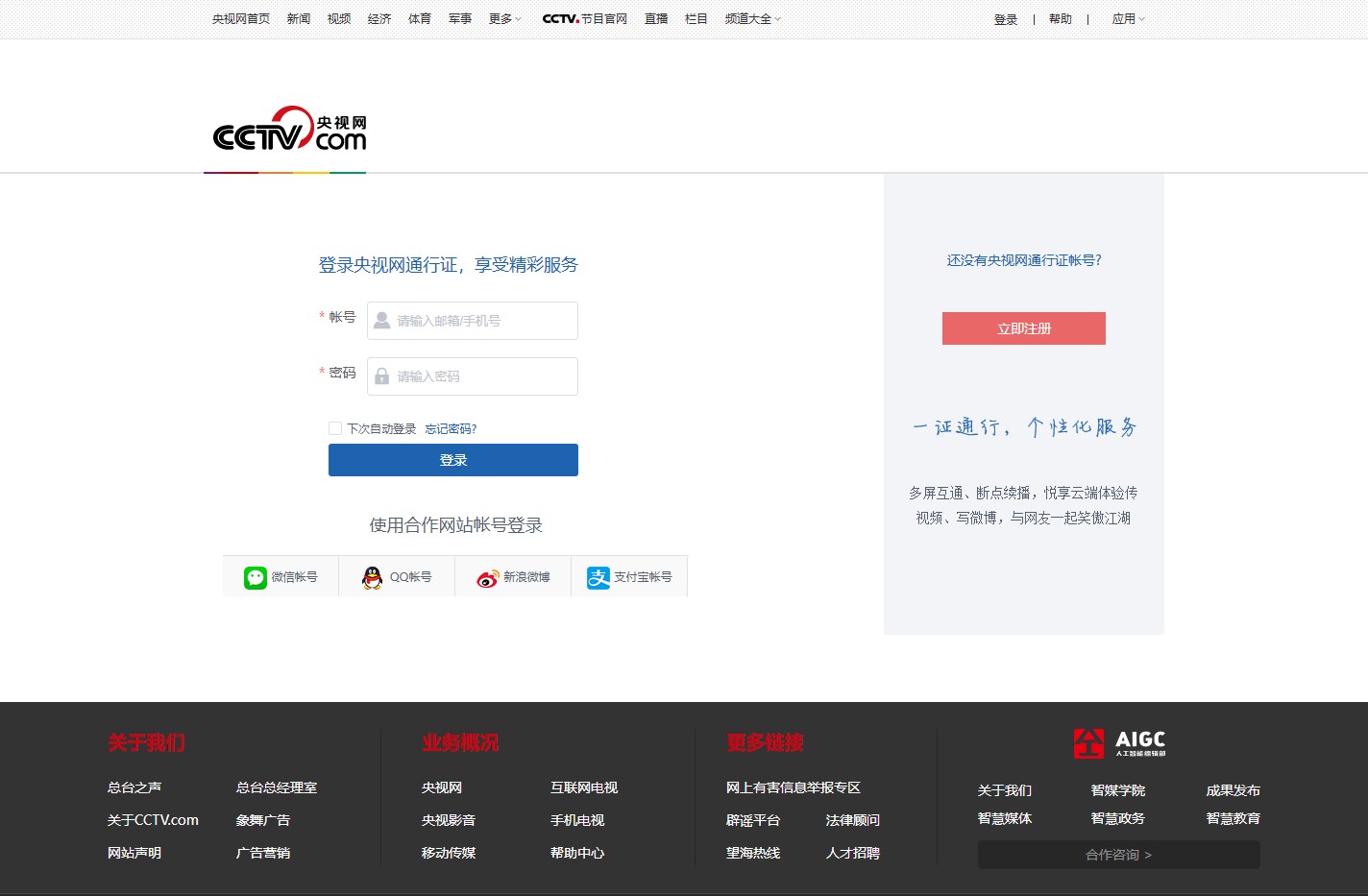The image size is (1368, 896).
Task: Click 使用合作网站帐号登录 heading text
Action: point(456,525)
